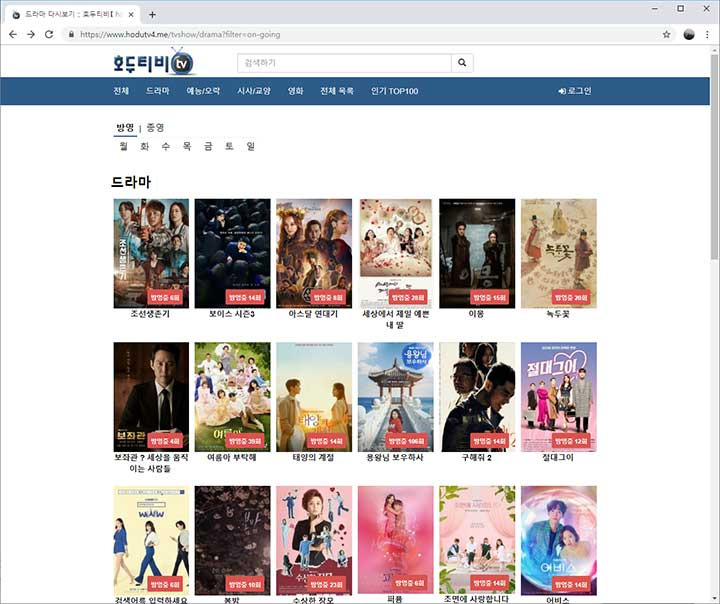Filter by Saturday with 토
The width and height of the screenshot is (720, 604).
(229, 147)
